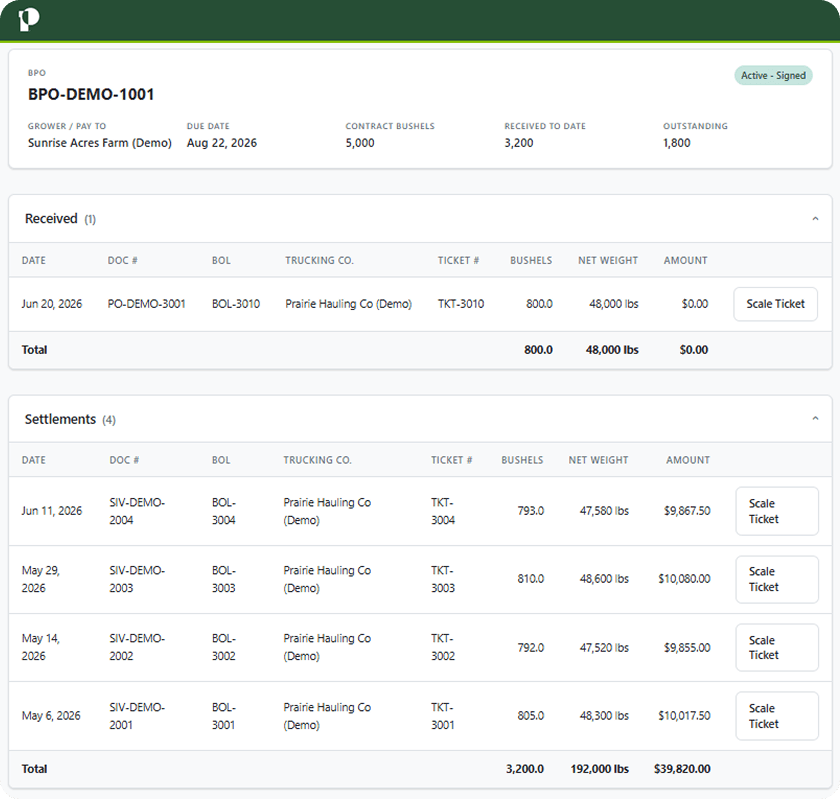Click May 6, 2026 settlement date
Viewport: 840px width, 799px height.
coord(51,716)
